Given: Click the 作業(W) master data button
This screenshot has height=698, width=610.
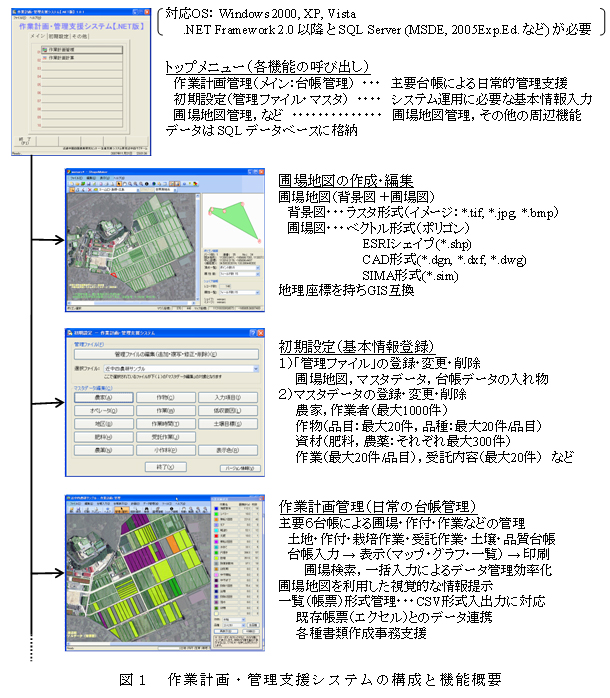Looking at the screenshot, I should coord(166,411).
